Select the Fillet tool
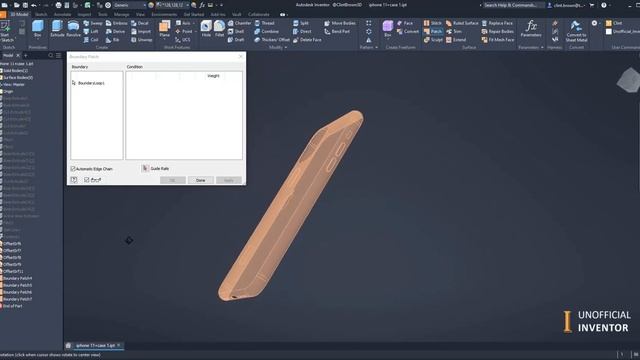 (x=220, y=29)
